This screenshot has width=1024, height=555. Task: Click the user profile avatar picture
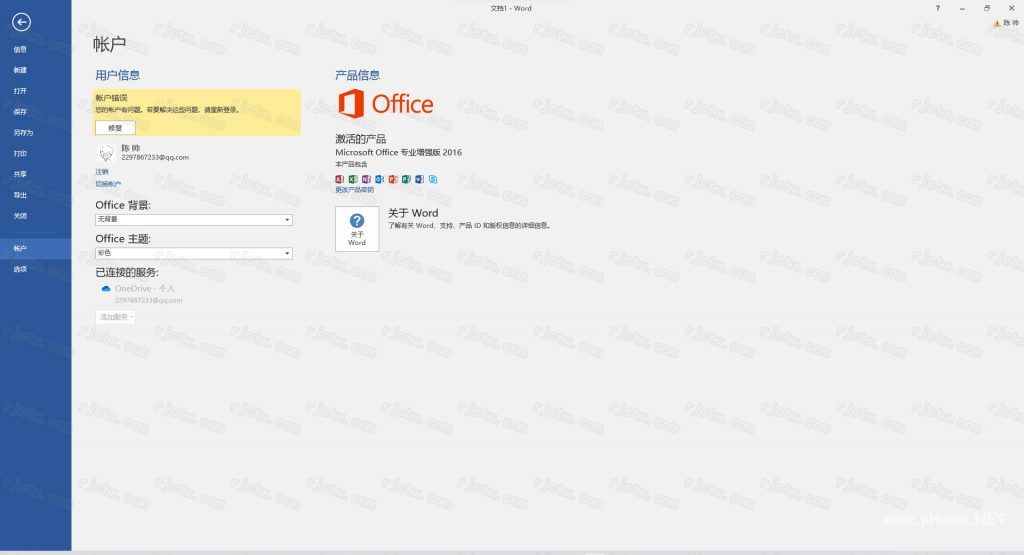106,153
